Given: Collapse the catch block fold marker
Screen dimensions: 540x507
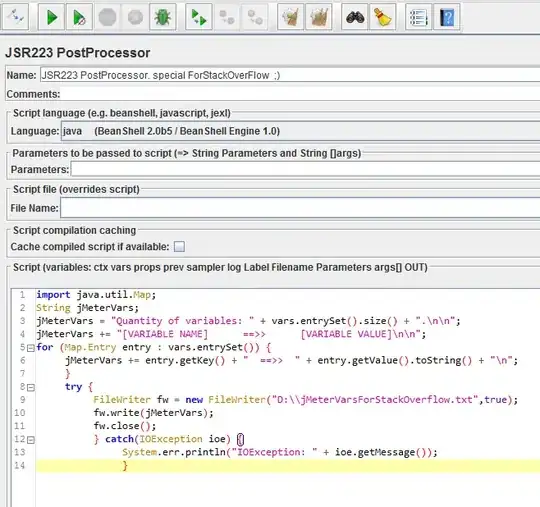Looking at the screenshot, I should [x=31, y=440].
